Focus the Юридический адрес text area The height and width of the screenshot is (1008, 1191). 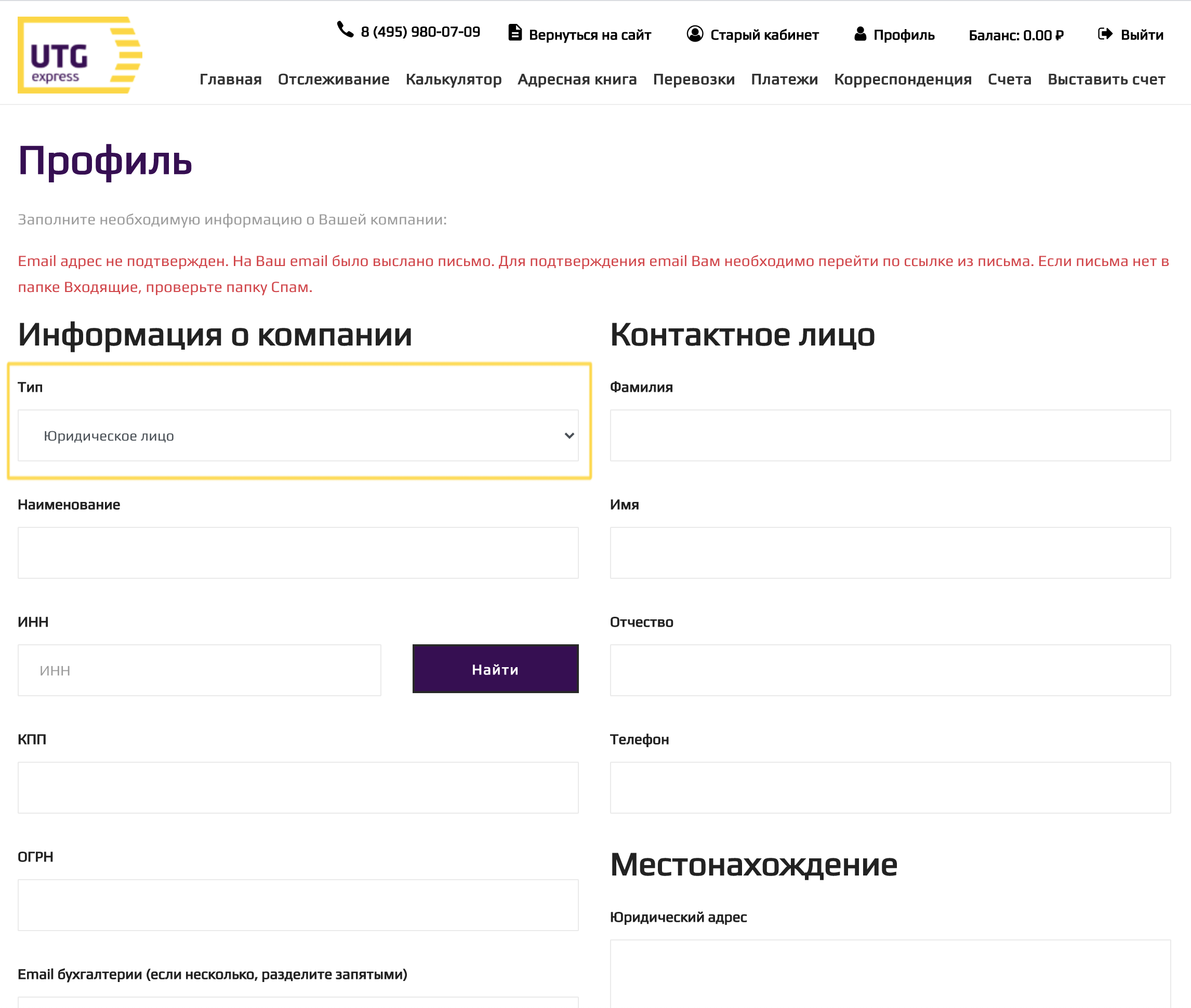click(891, 974)
